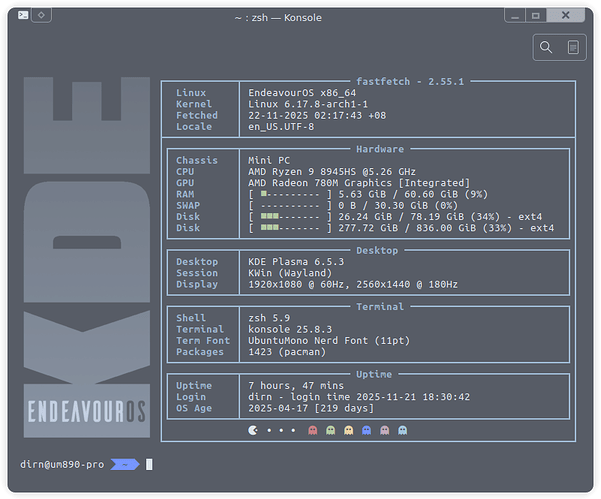This screenshot has width=601, height=499.
Task: Click the 26.24 GiB disk usage bar
Action: coord(289,215)
